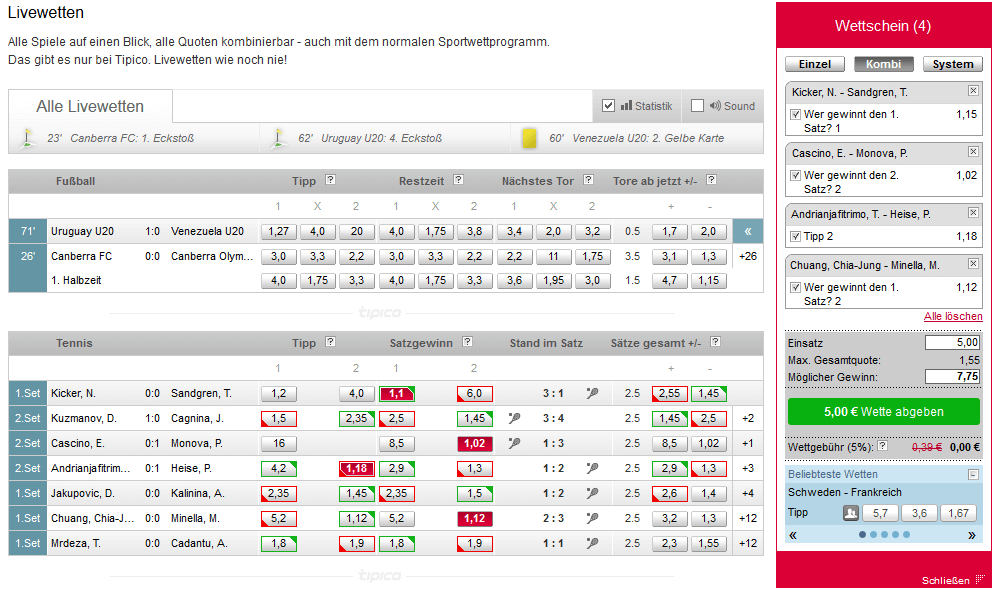This screenshot has height=592, width=994.
Task: Click the serve racket icon in Kuzmanov row
Action: [x=514, y=418]
